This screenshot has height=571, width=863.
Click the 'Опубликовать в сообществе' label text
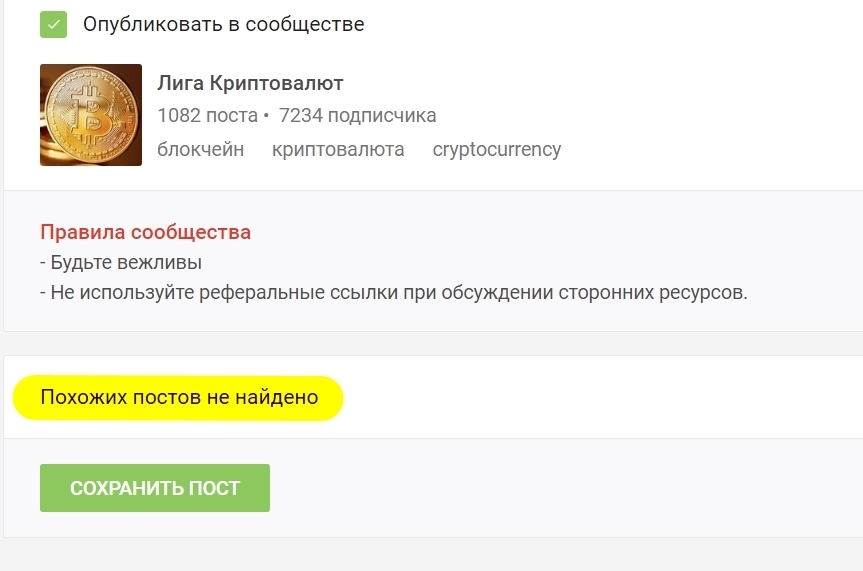pyautogui.click(x=223, y=24)
